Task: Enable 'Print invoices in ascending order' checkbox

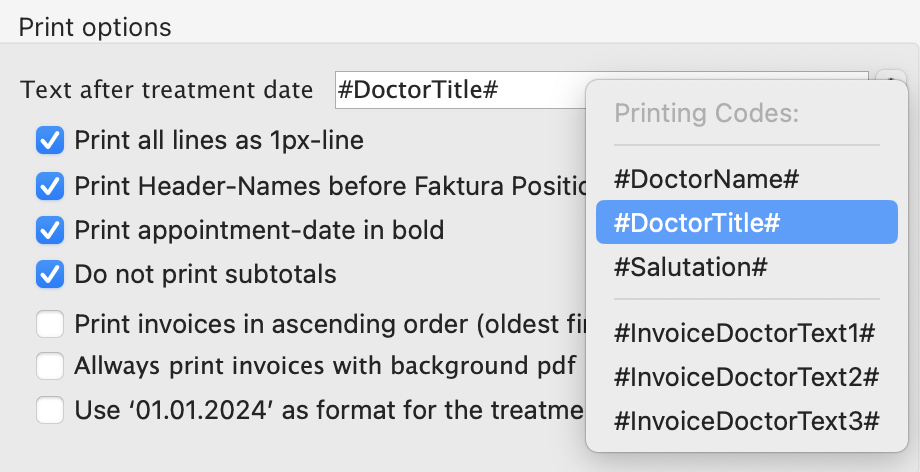Action: click(x=49, y=325)
